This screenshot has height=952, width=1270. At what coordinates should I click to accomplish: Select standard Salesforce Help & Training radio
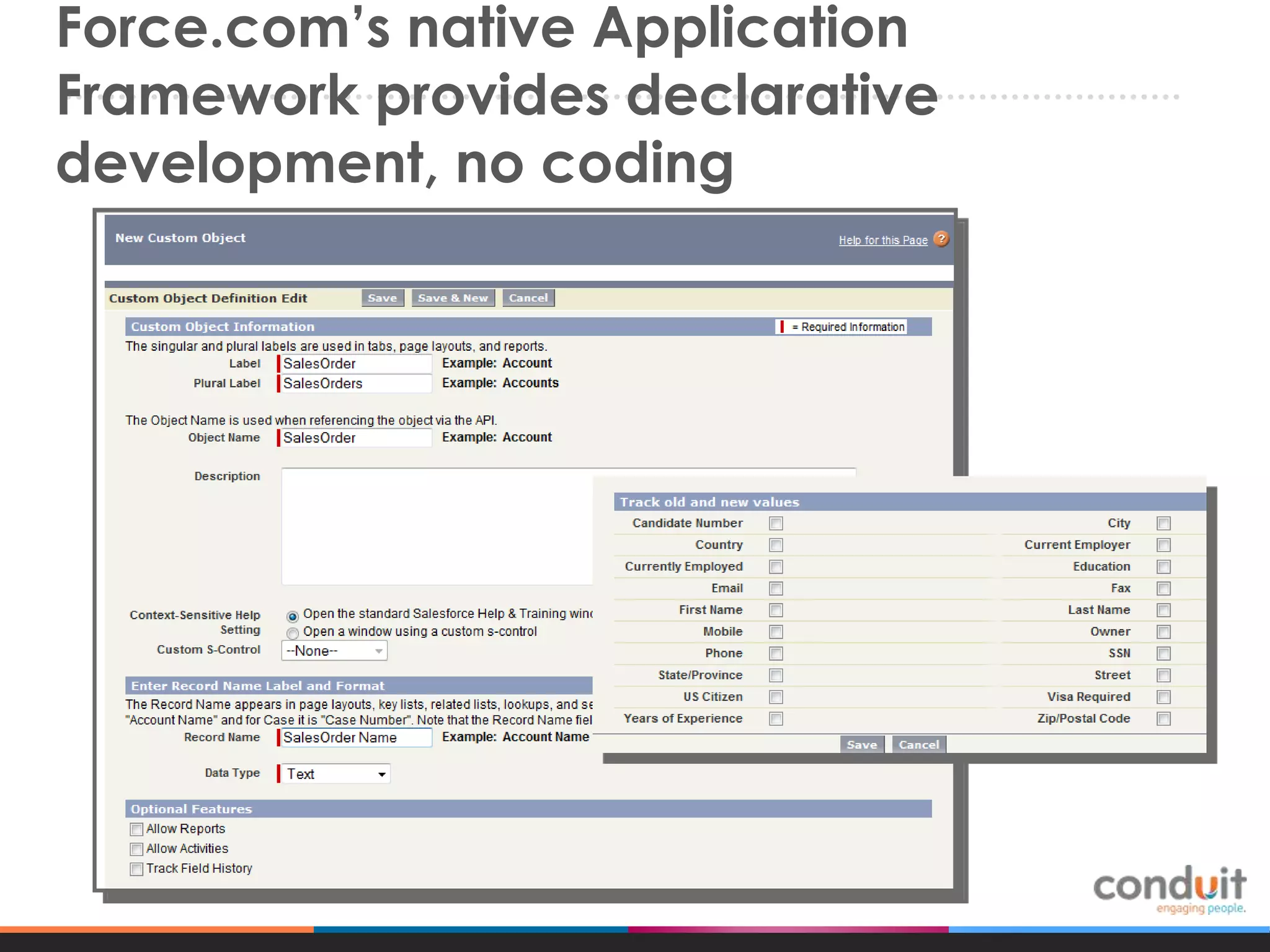pos(293,616)
